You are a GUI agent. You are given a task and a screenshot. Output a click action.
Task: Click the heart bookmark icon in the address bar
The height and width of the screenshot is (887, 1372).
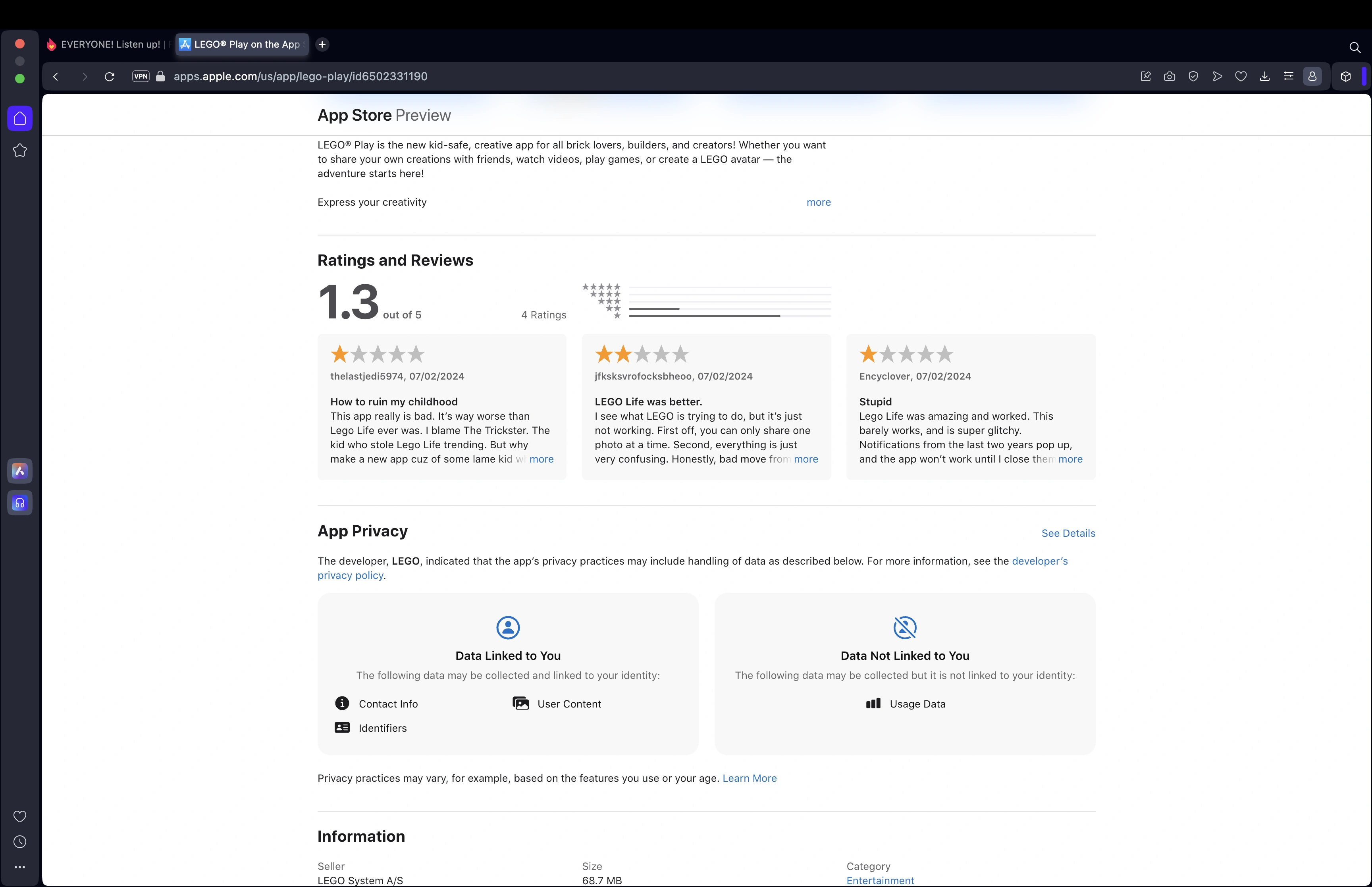pos(1241,77)
